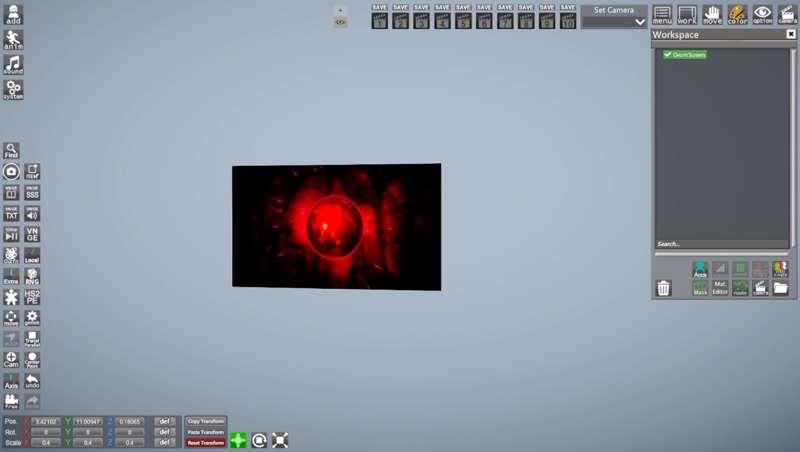
Task: Click the Center Axis icon
Action: 32,360
